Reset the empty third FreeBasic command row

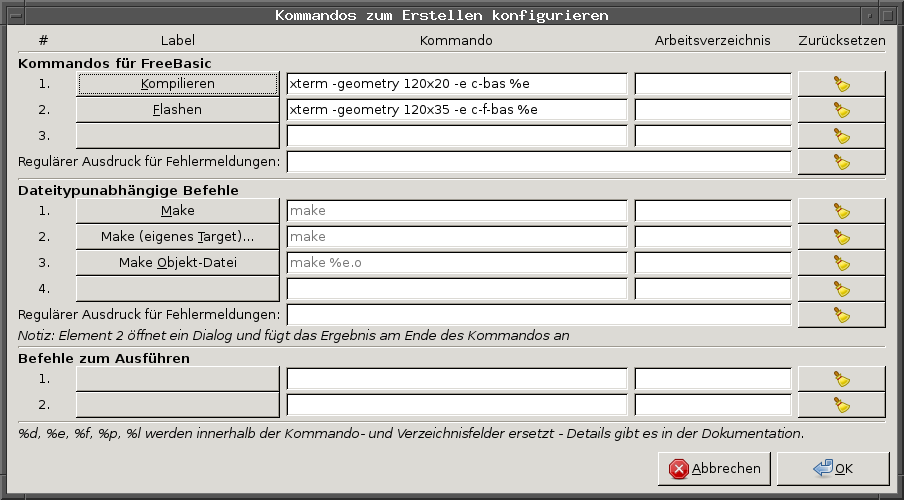tap(841, 136)
